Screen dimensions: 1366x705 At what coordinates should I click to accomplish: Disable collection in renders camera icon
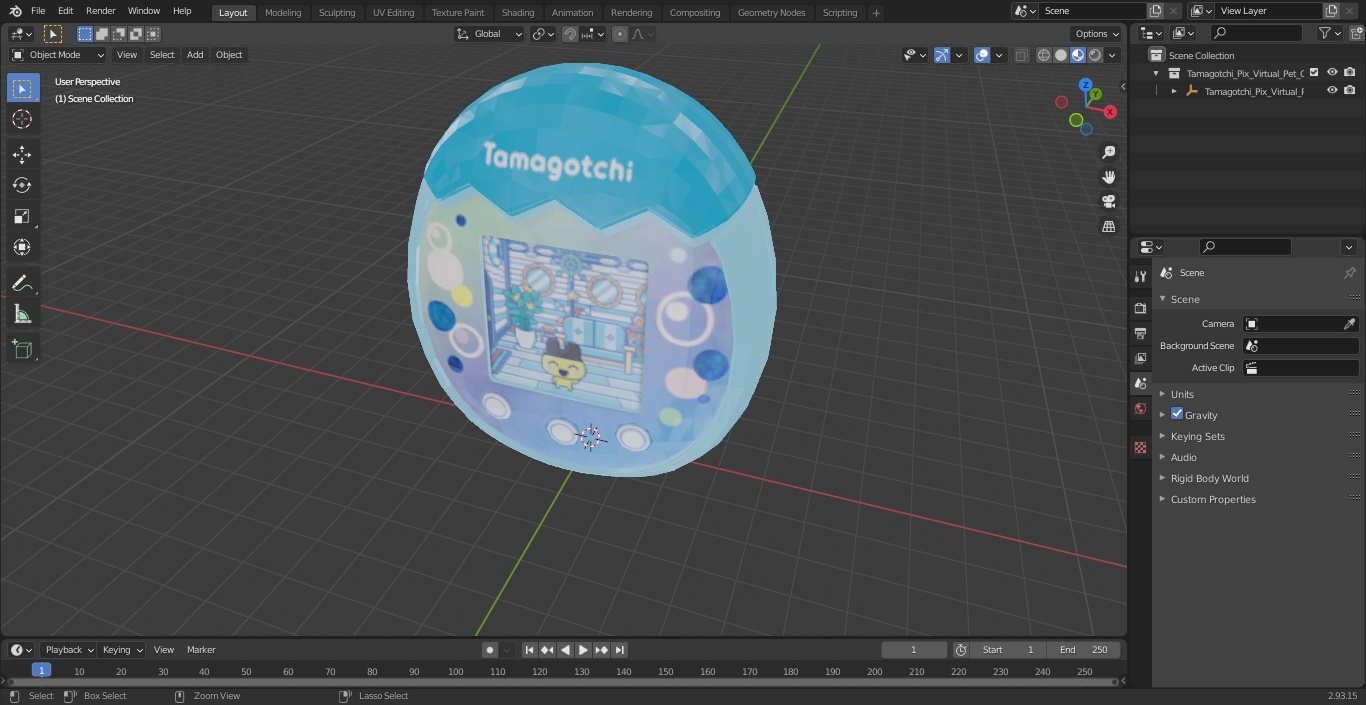pyautogui.click(x=1350, y=72)
